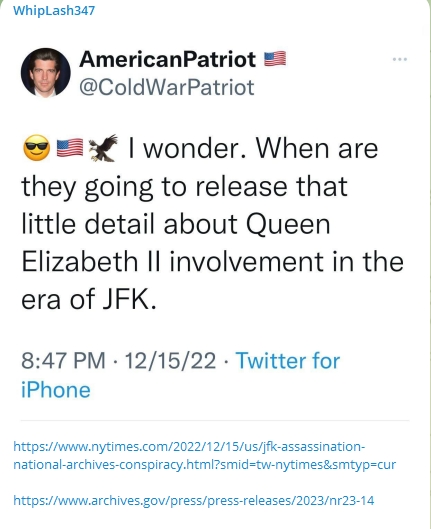Viewport: 431px width, 529px height.
Task: Click the flag emoji next to AmericanPatriot
Action: coord(275,59)
